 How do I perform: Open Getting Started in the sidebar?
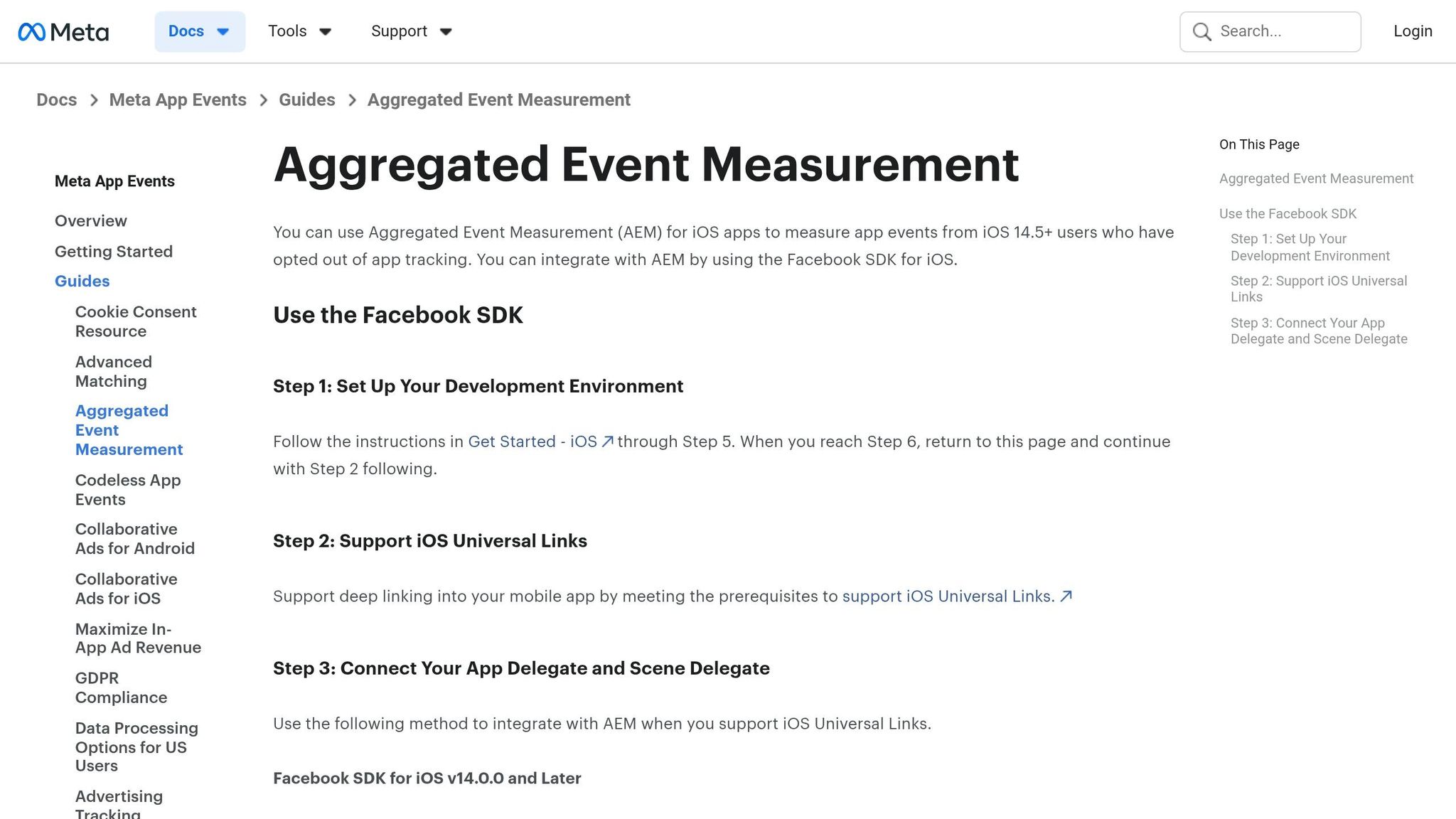coord(114,252)
